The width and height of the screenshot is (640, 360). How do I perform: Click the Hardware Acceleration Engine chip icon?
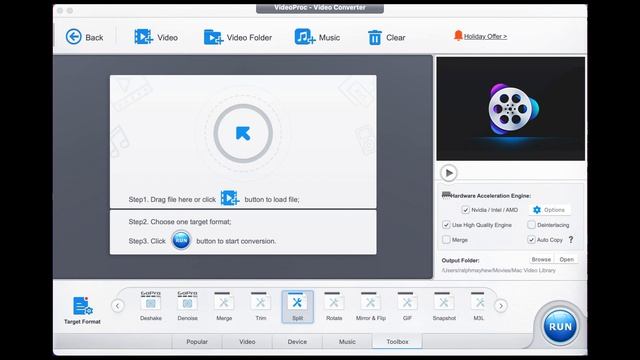click(x=446, y=195)
